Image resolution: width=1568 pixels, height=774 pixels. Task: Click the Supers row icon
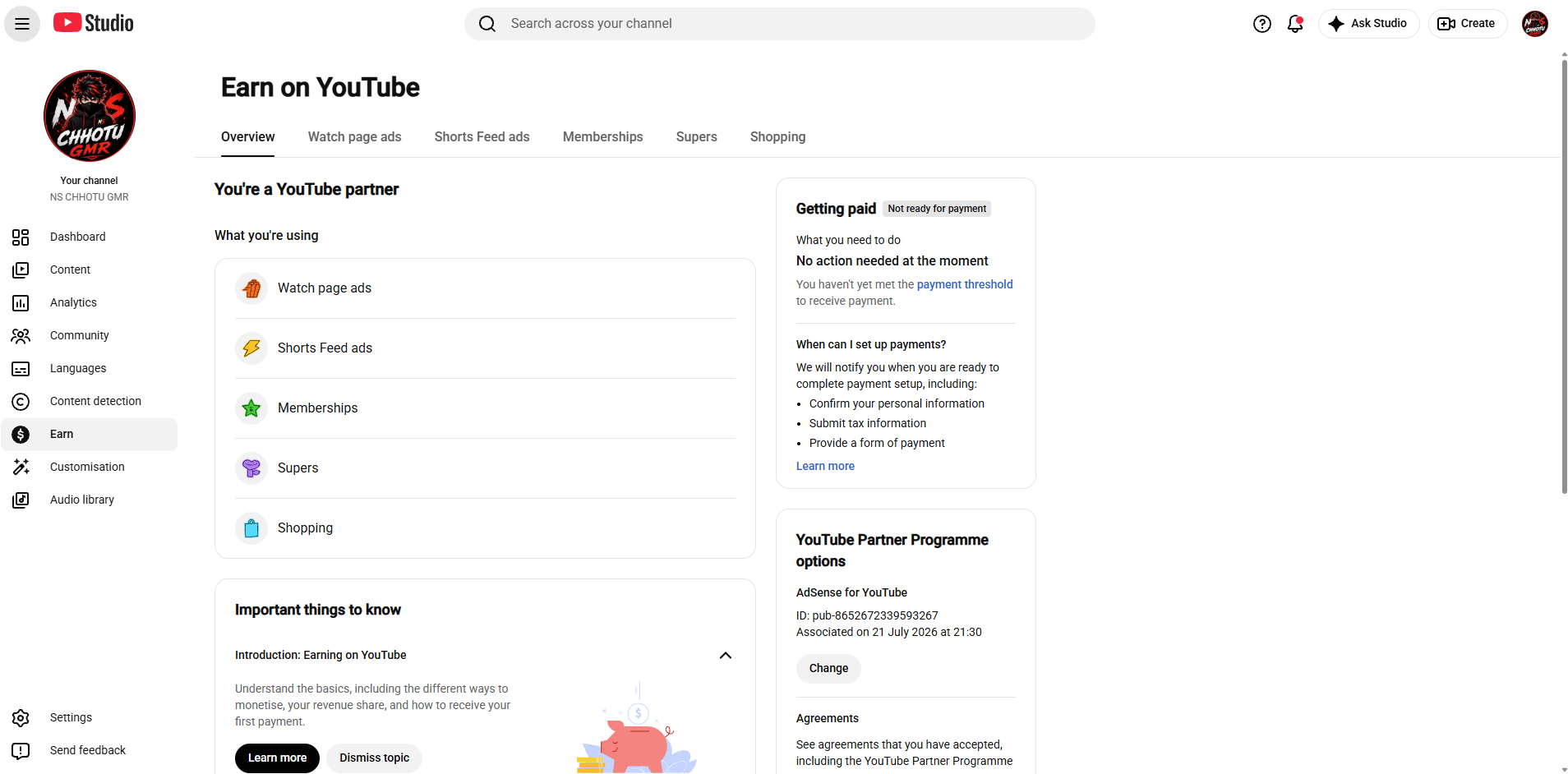251,468
